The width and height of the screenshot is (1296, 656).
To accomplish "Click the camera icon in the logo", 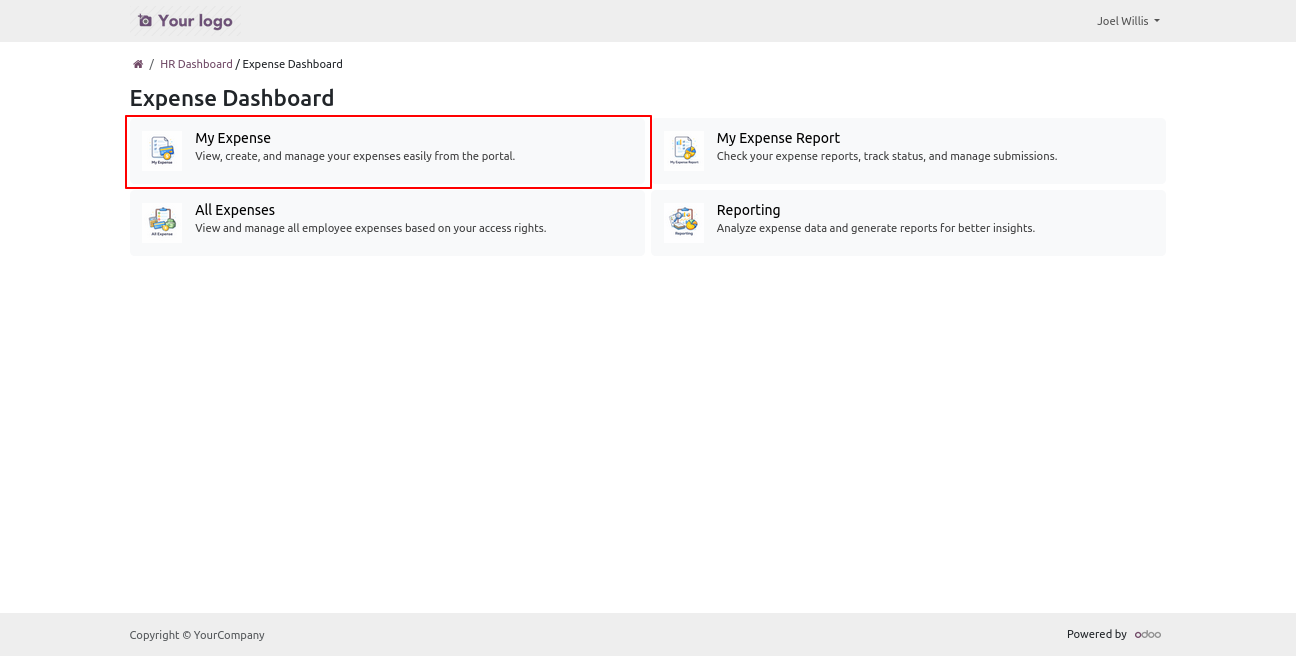I will click(145, 21).
